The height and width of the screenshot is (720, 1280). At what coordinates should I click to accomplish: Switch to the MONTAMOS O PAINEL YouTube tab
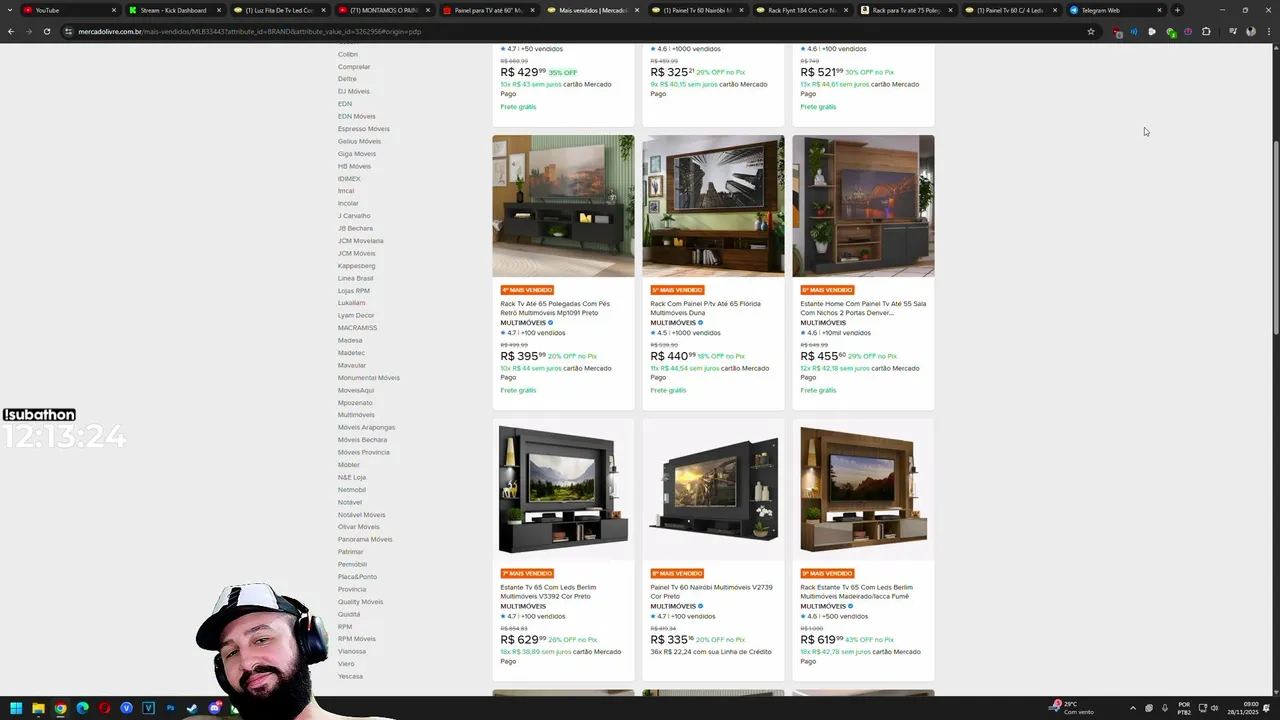383,10
